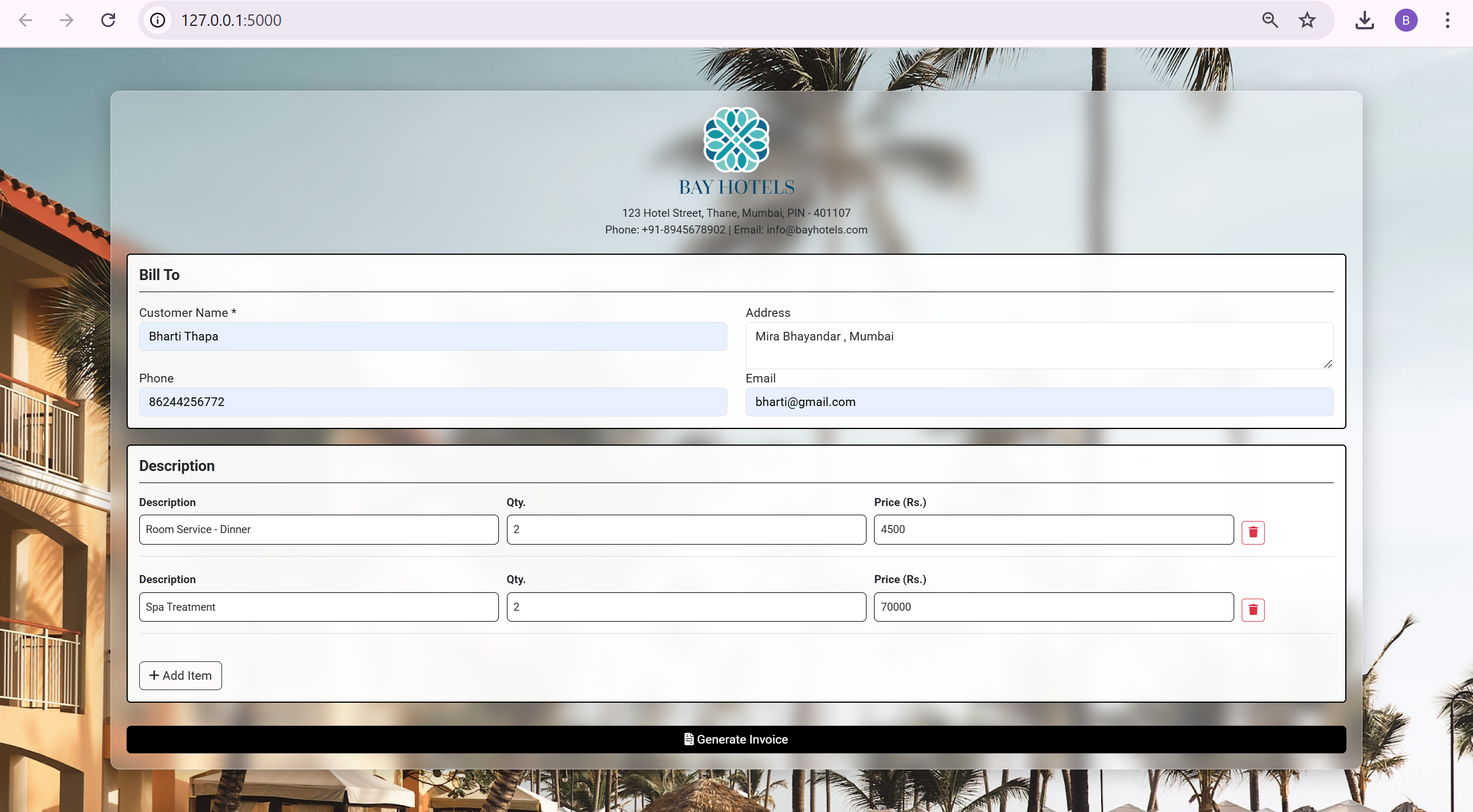Open the site information panel in address bar
The height and width of the screenshot is (812, 1473).
pyautogui.click(x=158, y=20)
